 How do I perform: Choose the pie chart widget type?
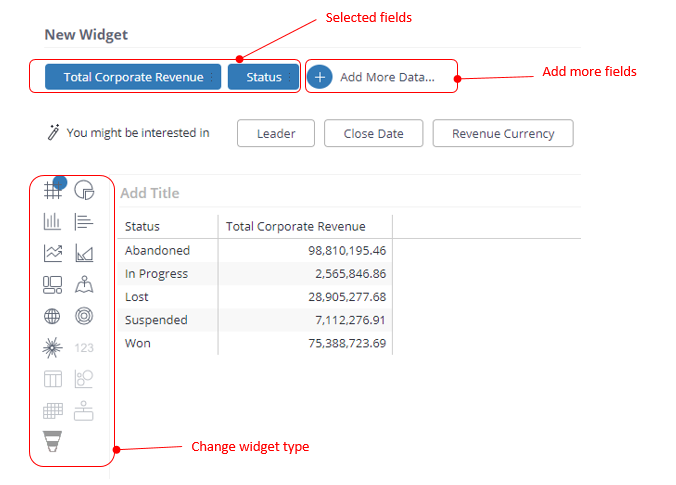coord(84,190)
